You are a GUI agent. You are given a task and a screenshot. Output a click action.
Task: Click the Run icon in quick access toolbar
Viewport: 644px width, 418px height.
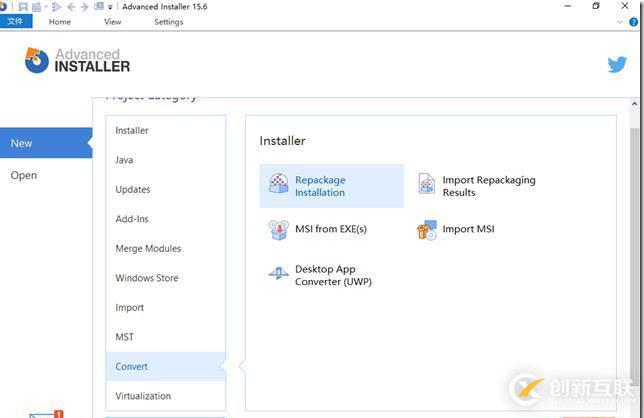pos(57,7)
